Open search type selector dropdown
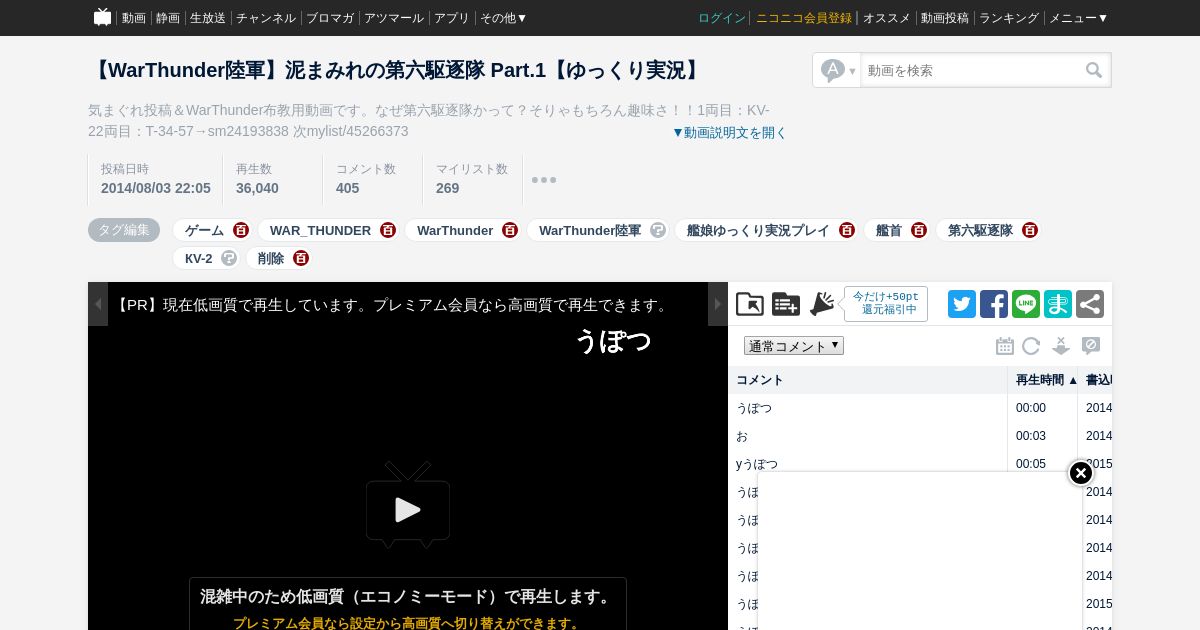This screenshot has height=630, width=1200. pos(838,70)
